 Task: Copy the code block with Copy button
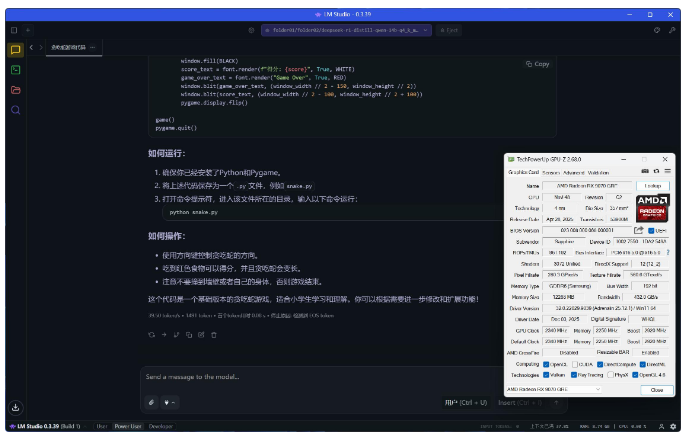[537, 63]
